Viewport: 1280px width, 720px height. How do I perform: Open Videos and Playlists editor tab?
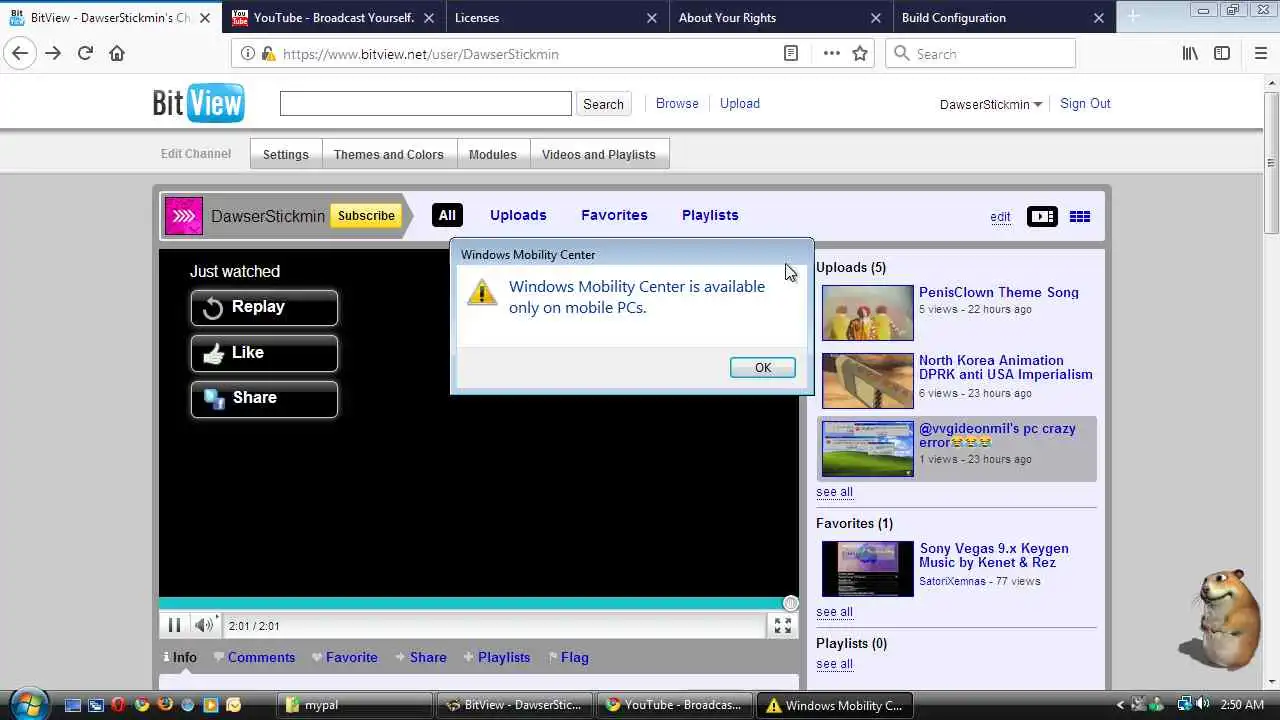(x=599, y=154)
